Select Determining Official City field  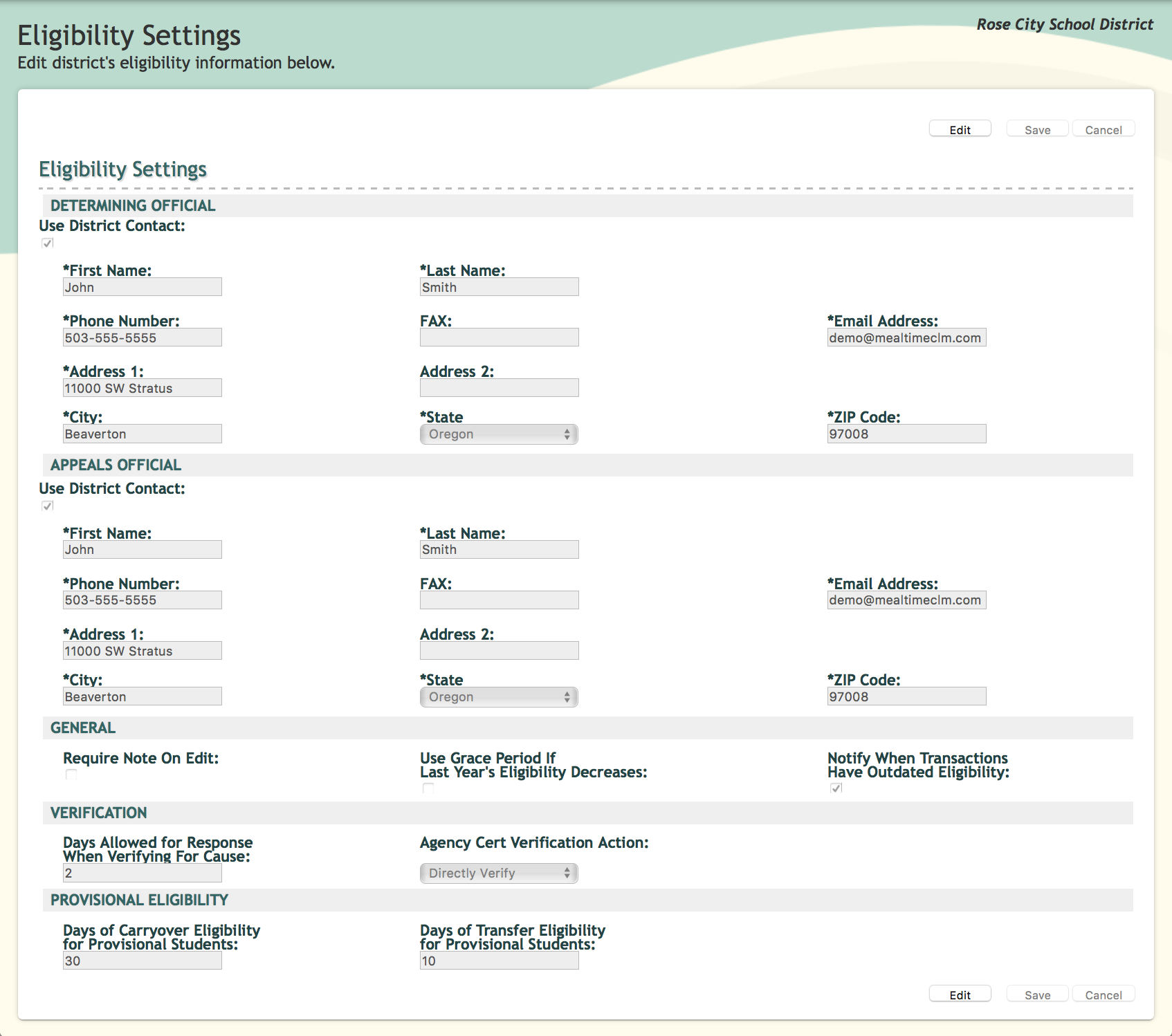[x=143, y=434]
